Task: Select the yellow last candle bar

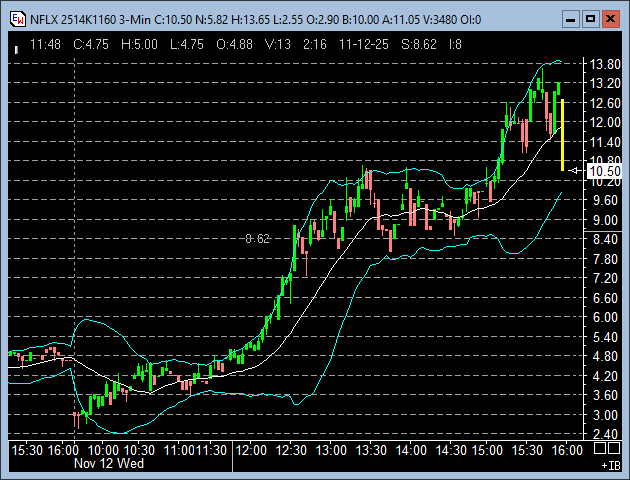Action: (563, 135)
